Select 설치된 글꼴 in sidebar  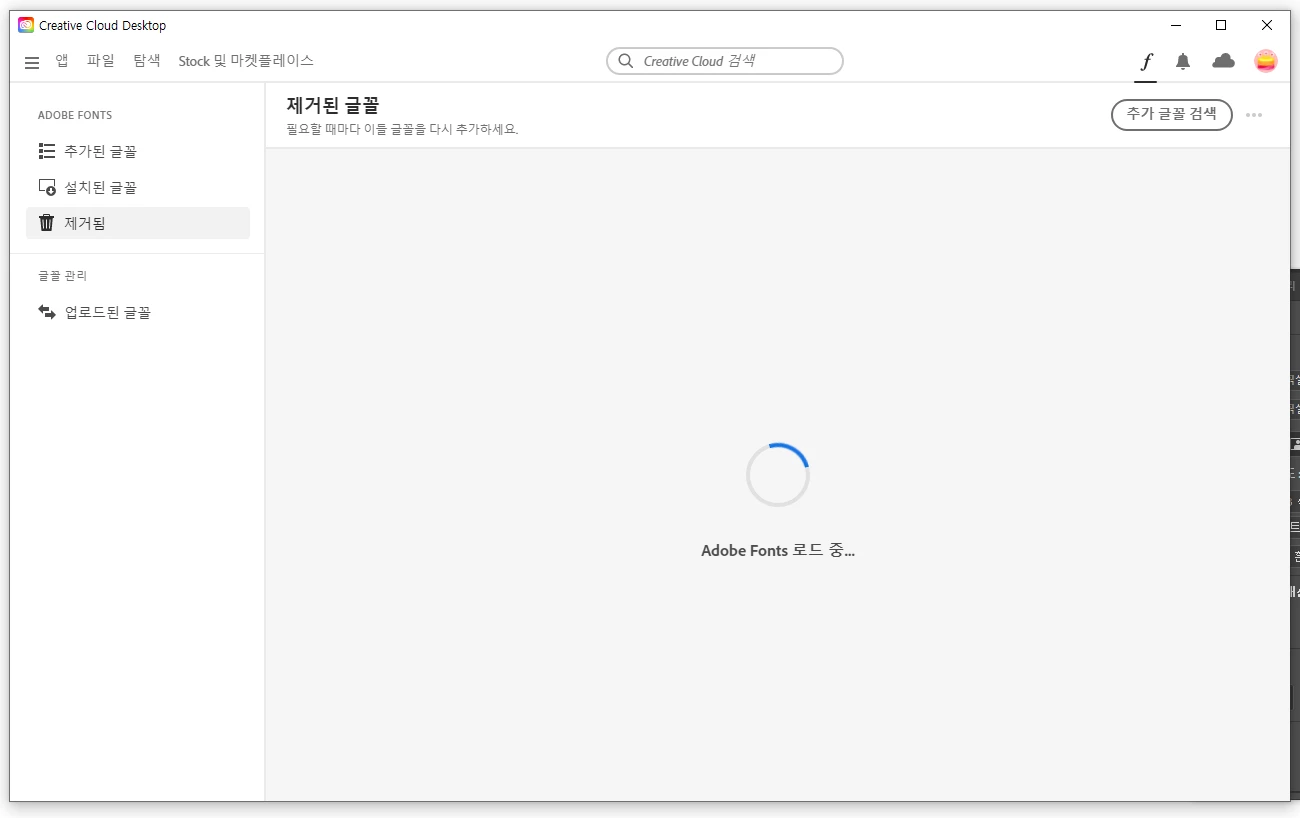coord(138,187)
